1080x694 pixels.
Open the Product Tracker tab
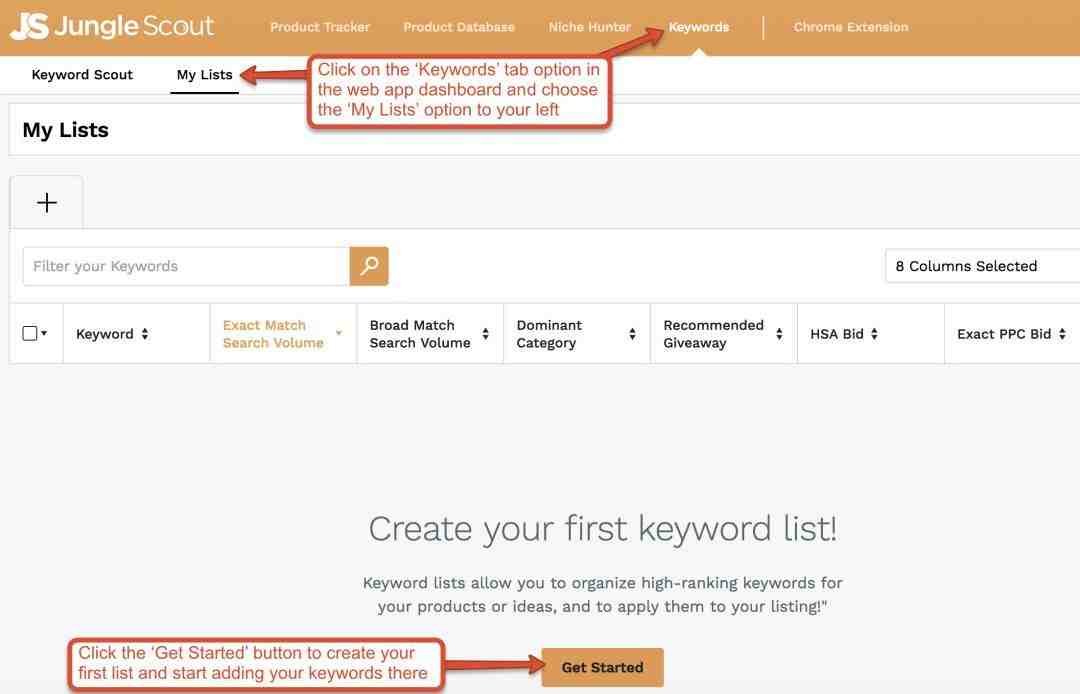click(x=320, y=27)
